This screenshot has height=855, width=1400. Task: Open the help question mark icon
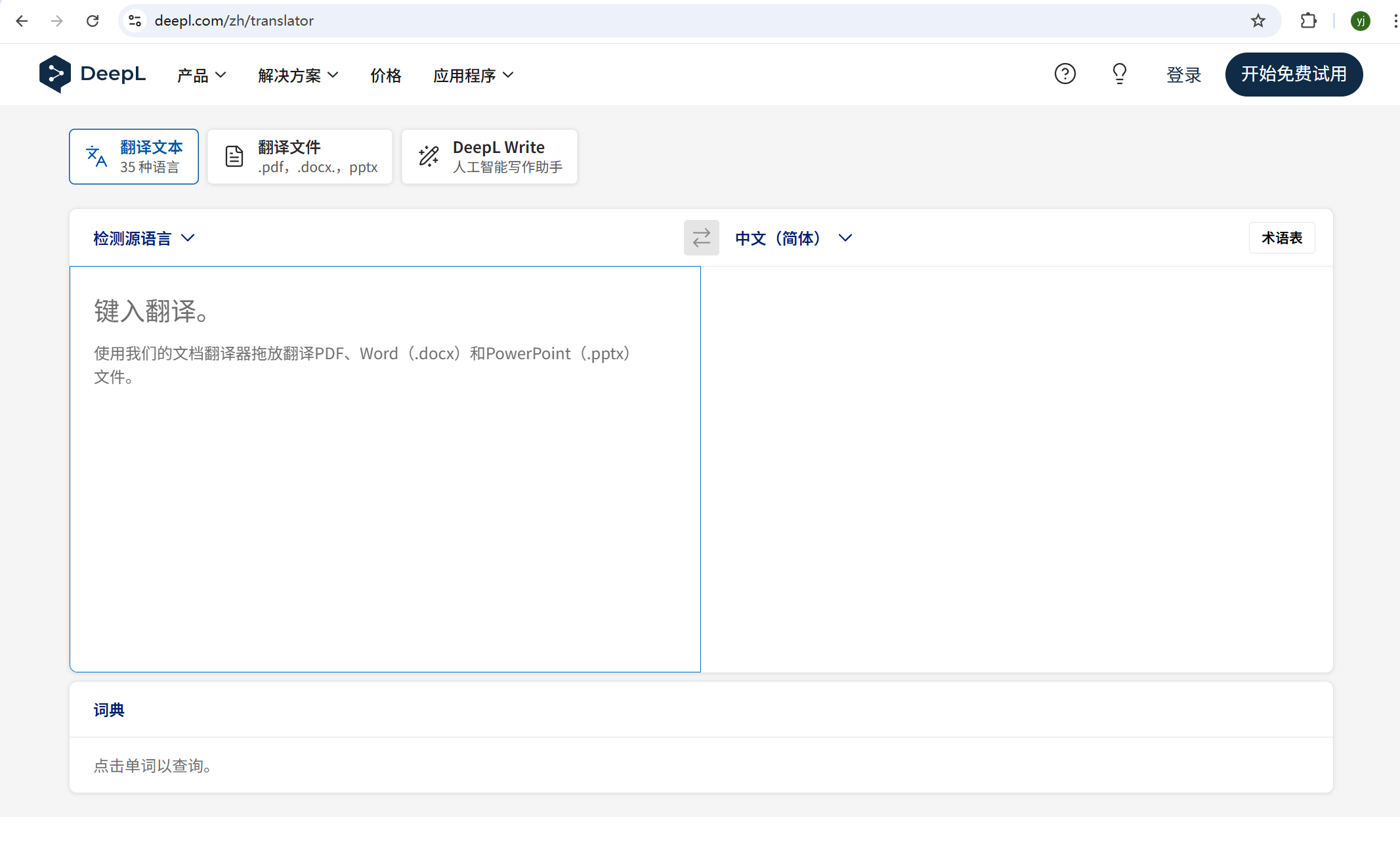(x=1065, y=74)
